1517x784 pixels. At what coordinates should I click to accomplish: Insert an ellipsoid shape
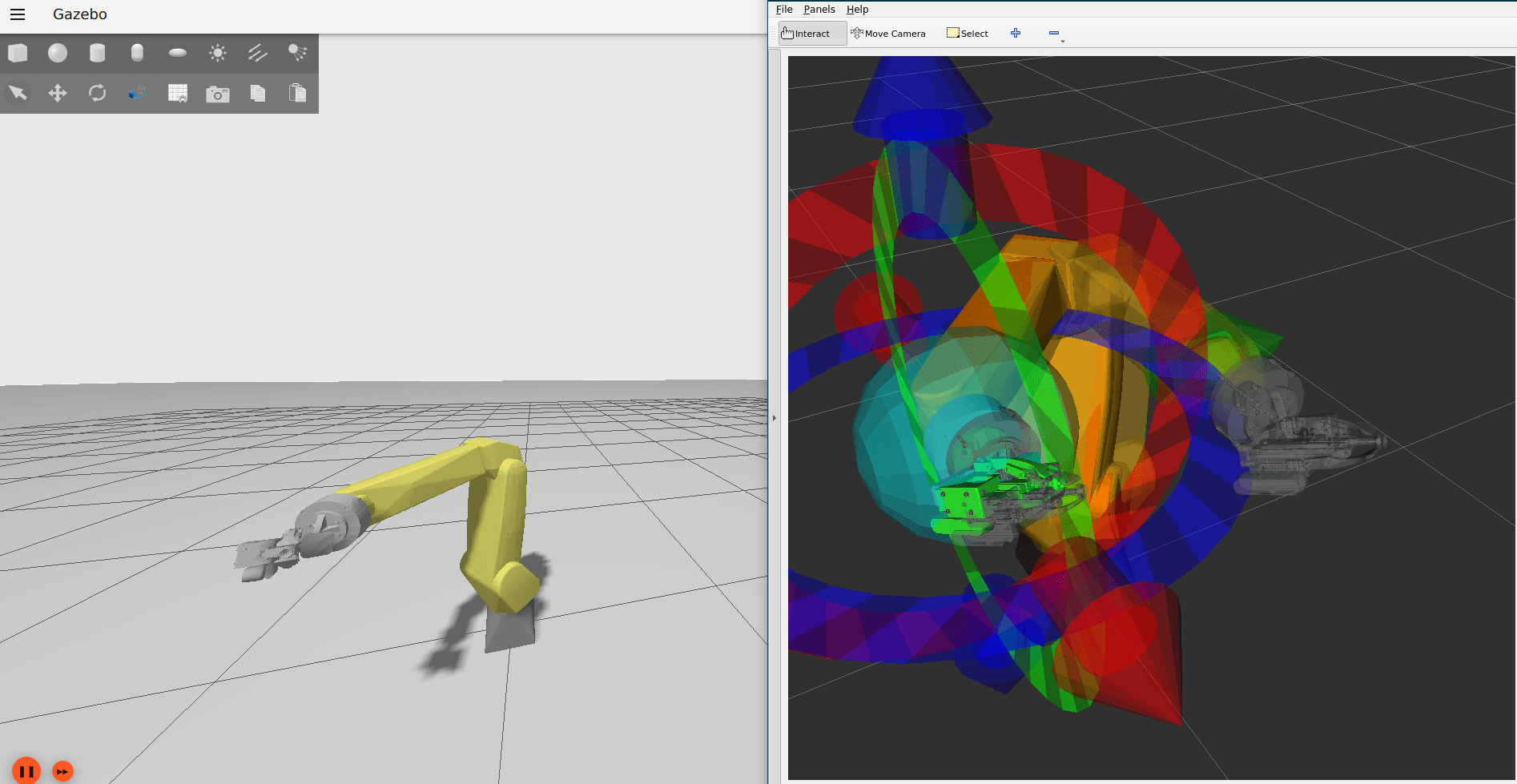coord(178,53)
